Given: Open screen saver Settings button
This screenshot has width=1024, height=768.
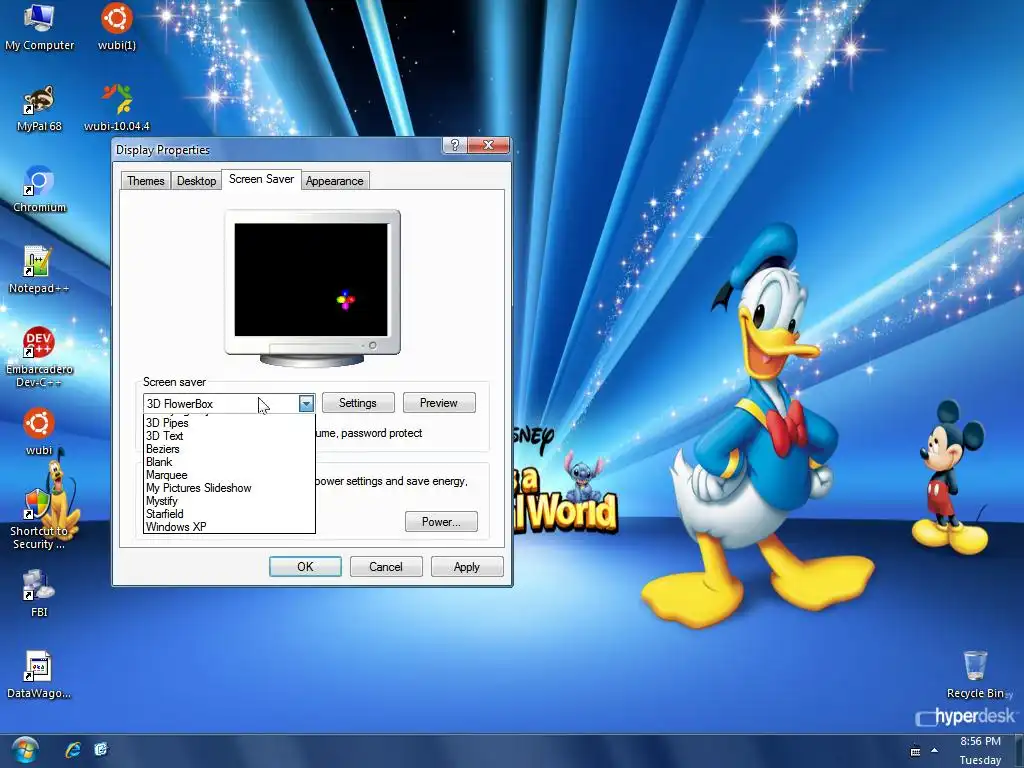Looking at the screenshot, I should [x=358, y=403].
